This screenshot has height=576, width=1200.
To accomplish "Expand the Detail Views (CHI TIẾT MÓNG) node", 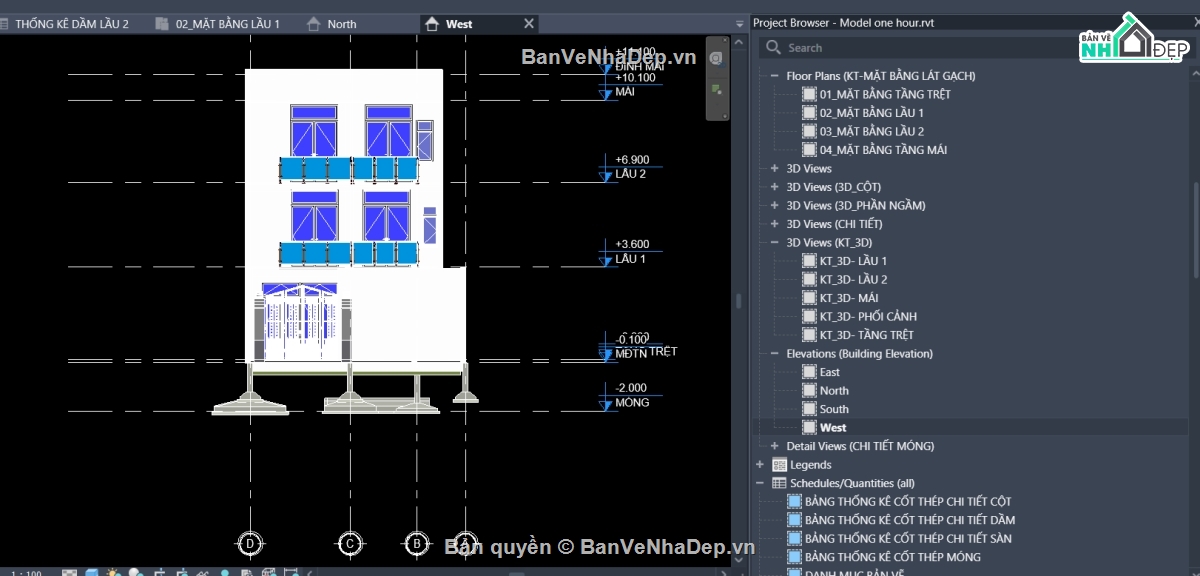I will pos(774,446).
